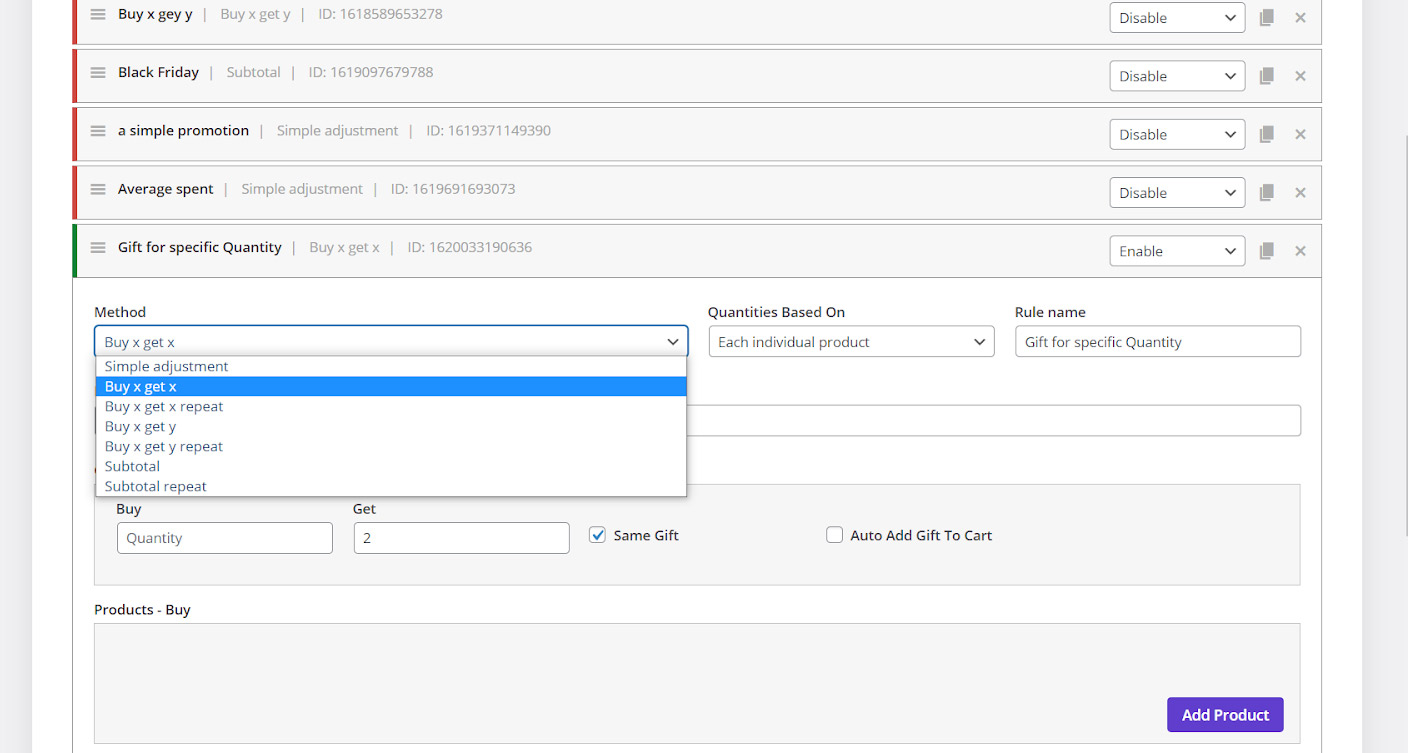This screenshot has height=753, width=1408.
Task: Click drag handle of Black Friday rule
Action: [98, 73]
